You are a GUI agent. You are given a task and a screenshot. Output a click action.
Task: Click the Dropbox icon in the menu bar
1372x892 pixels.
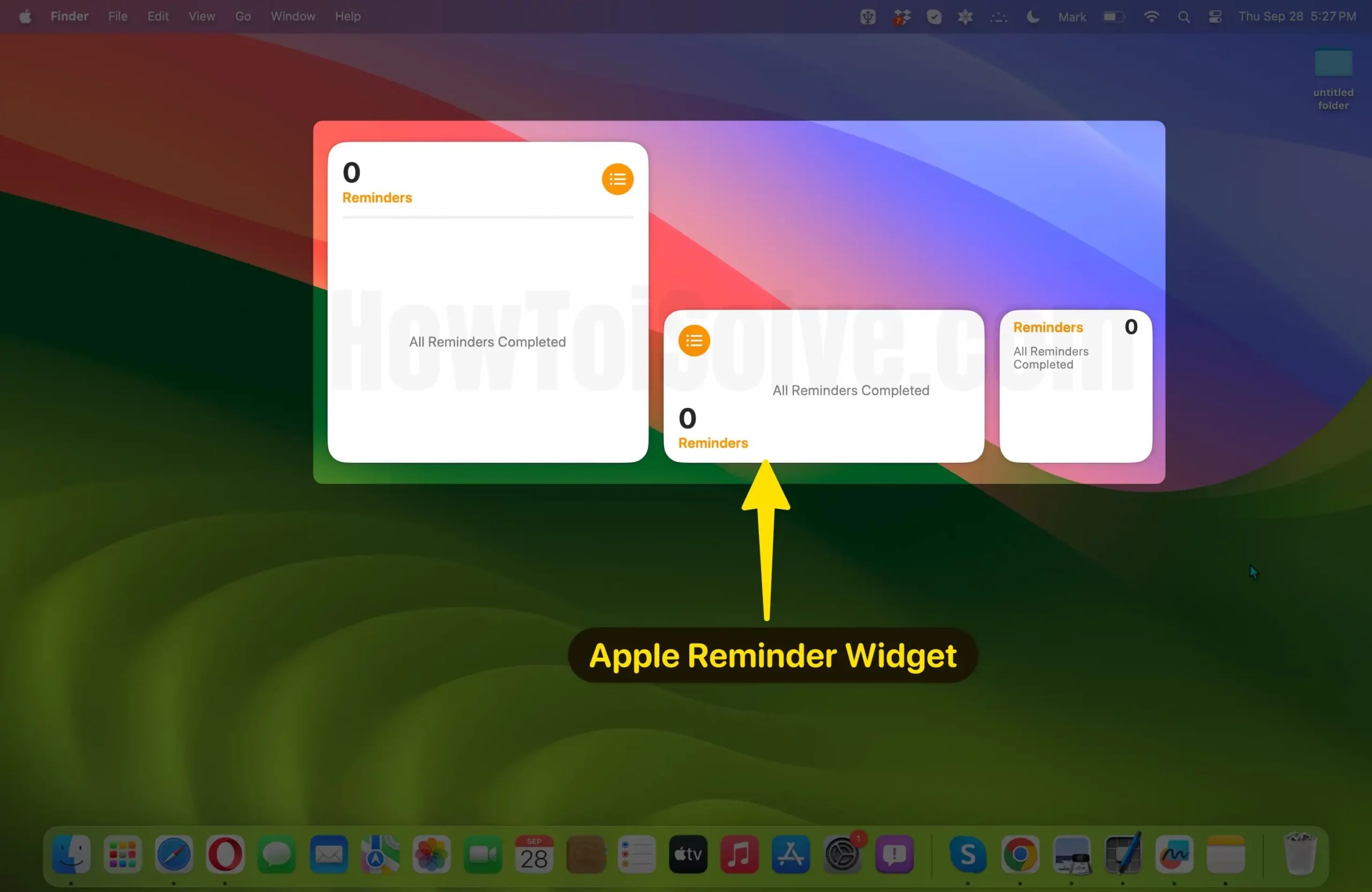click(x=901, y=16)
